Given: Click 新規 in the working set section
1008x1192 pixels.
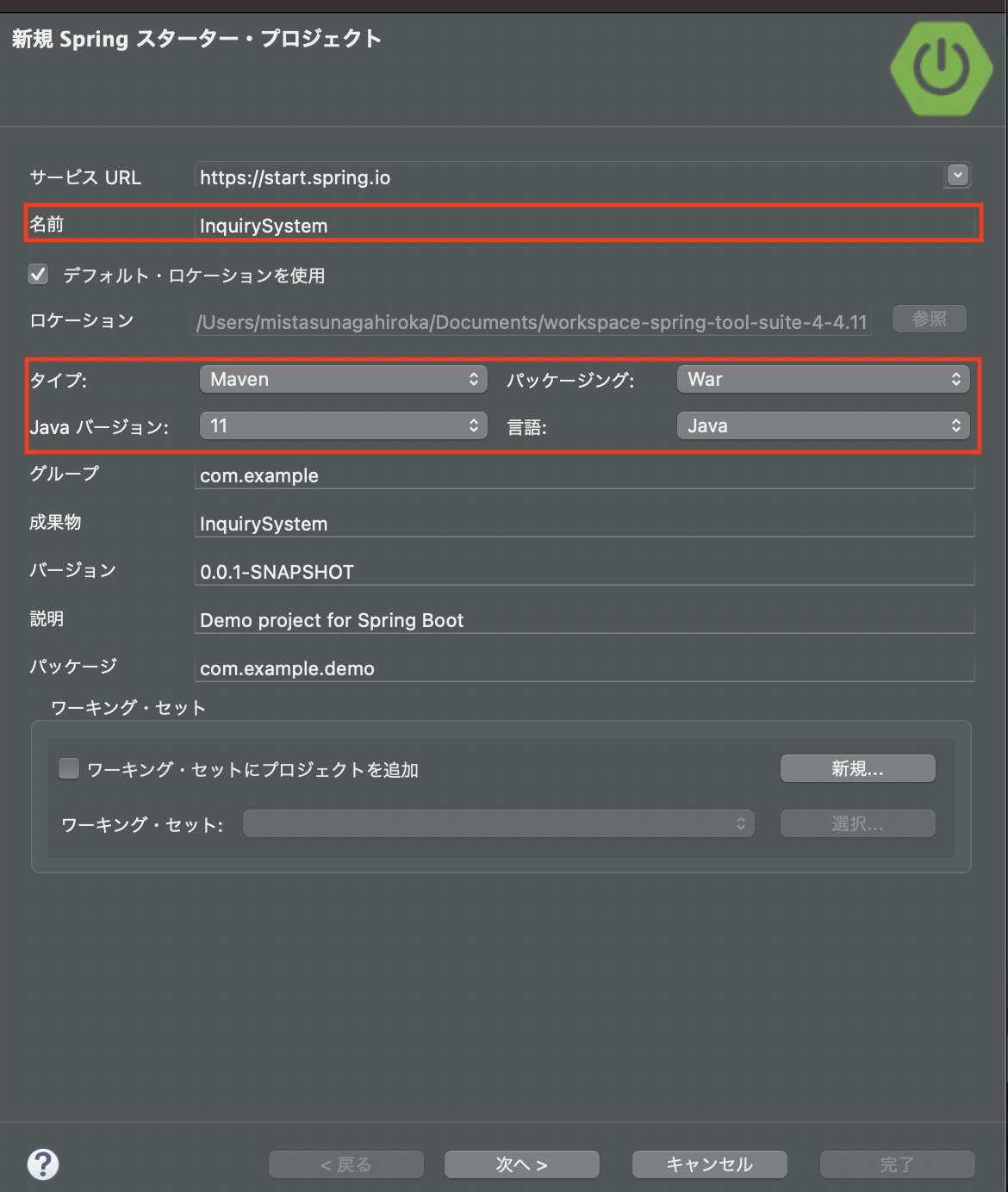Looking at the screenshot, I should 856,767.
